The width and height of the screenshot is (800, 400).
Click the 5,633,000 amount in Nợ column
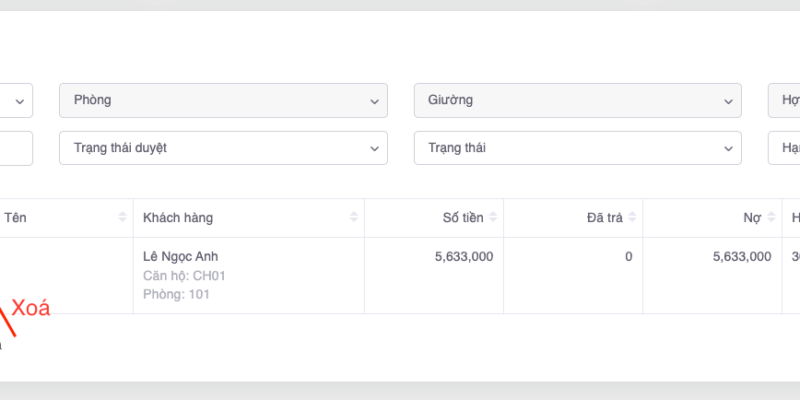click(742, 257)
